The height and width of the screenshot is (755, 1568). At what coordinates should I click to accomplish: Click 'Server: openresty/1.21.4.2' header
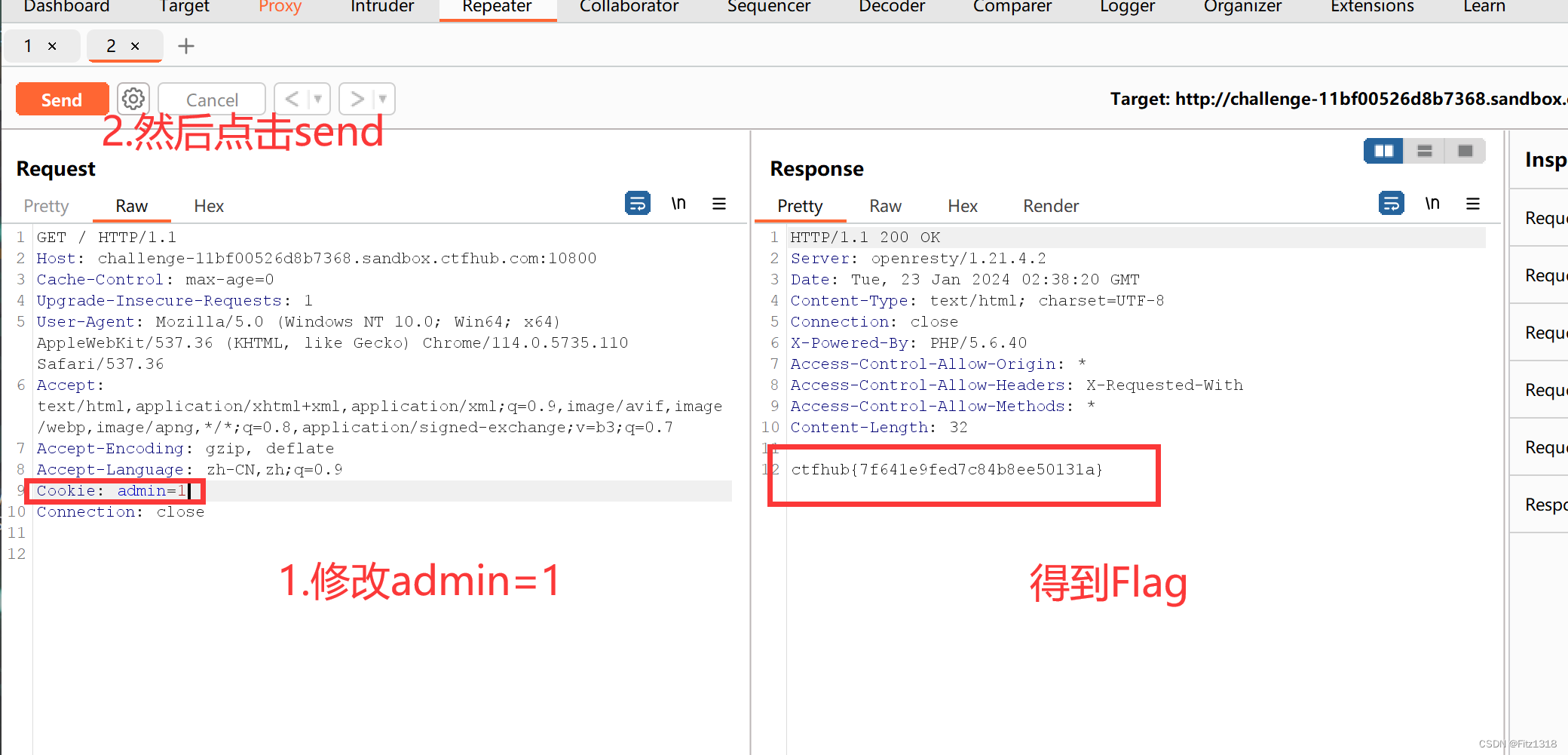click(918, 259)
